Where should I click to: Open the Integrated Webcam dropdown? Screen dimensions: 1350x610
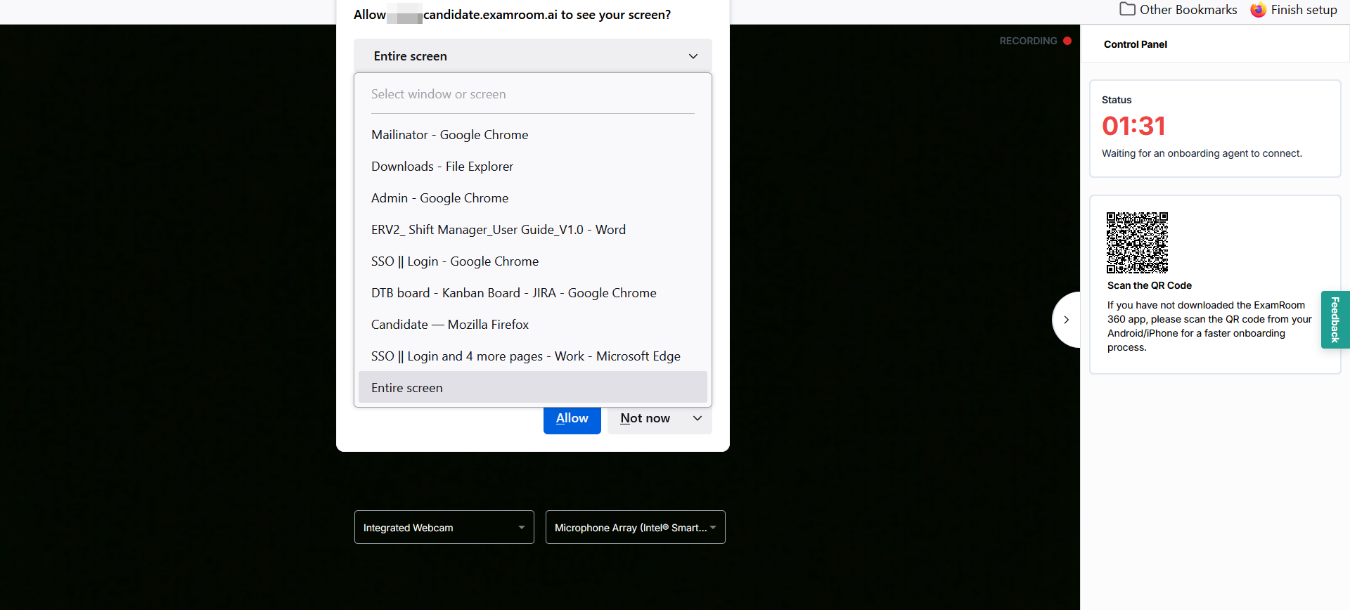click(x=444, y=528)
